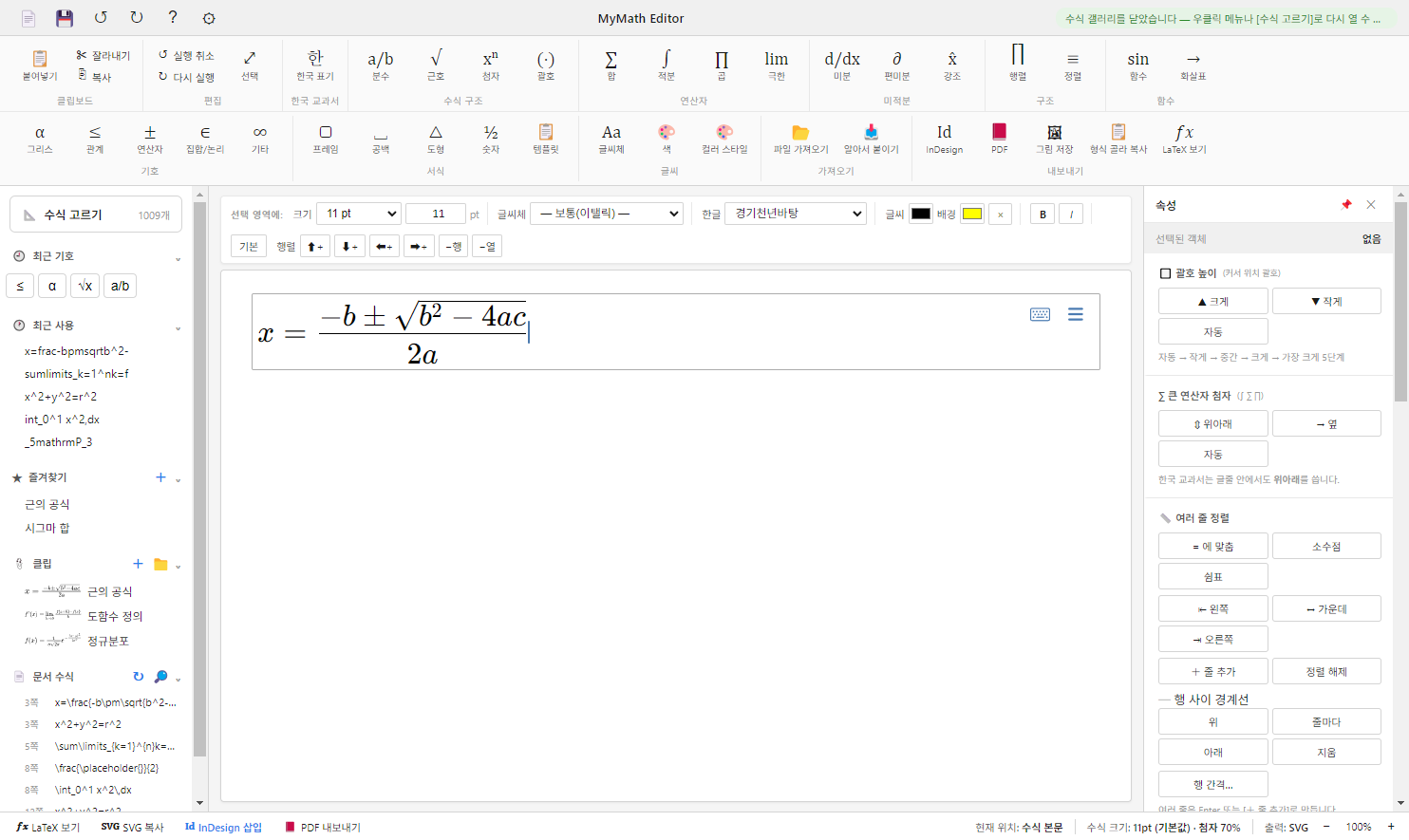Screen dimensions: 1409x840
Task: Pin the properties panel
Action: coord(1345,205)
